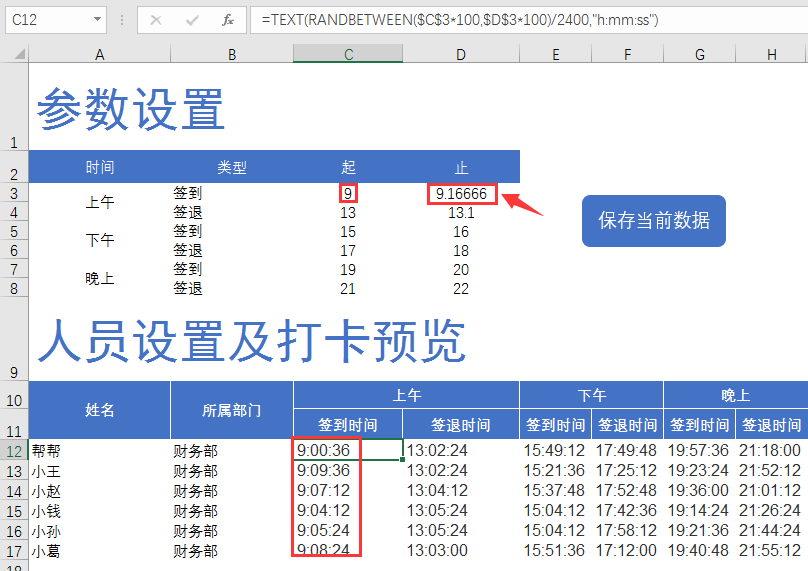808x571 pixels.
Task: Click the 参数设置 title cell
Action: pyautogui.click(x=131, y=109)
